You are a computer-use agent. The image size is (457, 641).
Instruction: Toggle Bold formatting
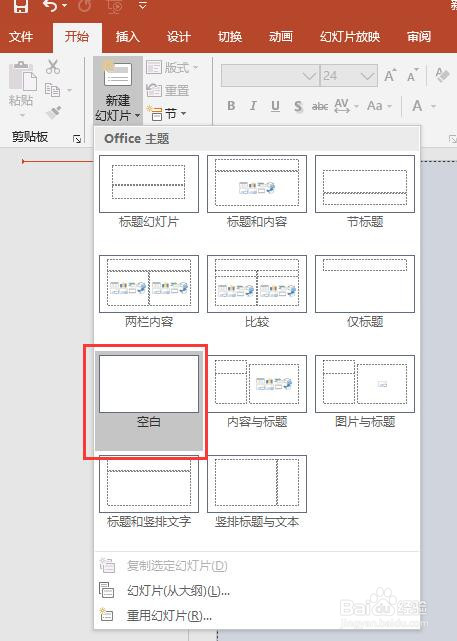(231, 106)
